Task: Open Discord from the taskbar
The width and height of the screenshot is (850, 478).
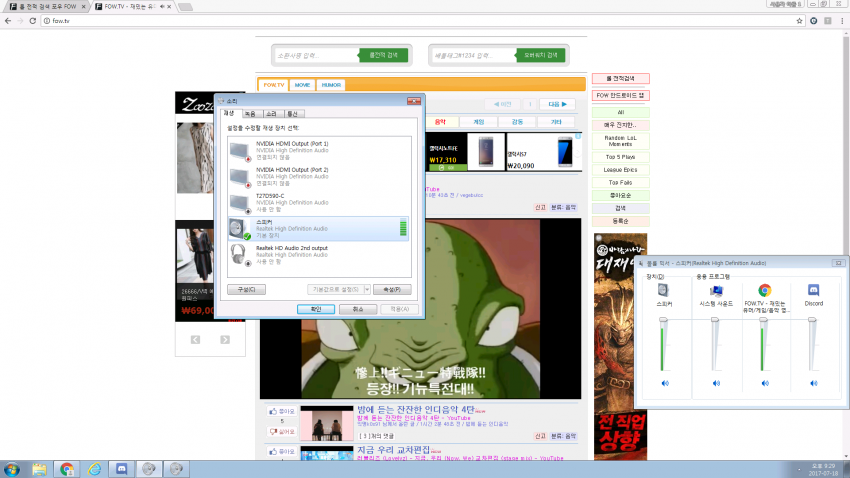Action: click(121, 469)
